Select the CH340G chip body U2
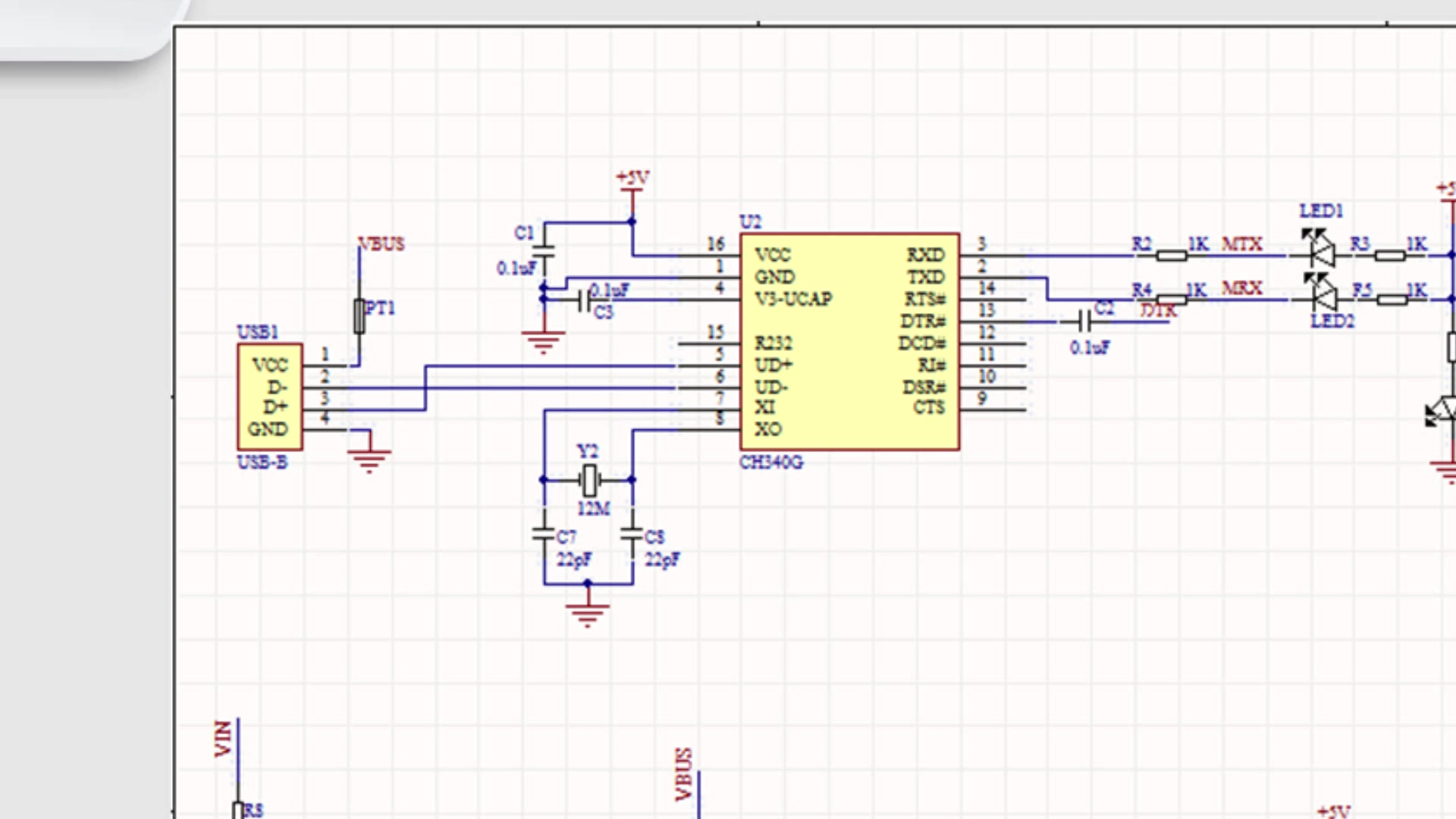Viewport: 1456px width, 819px height. [849, 341]
